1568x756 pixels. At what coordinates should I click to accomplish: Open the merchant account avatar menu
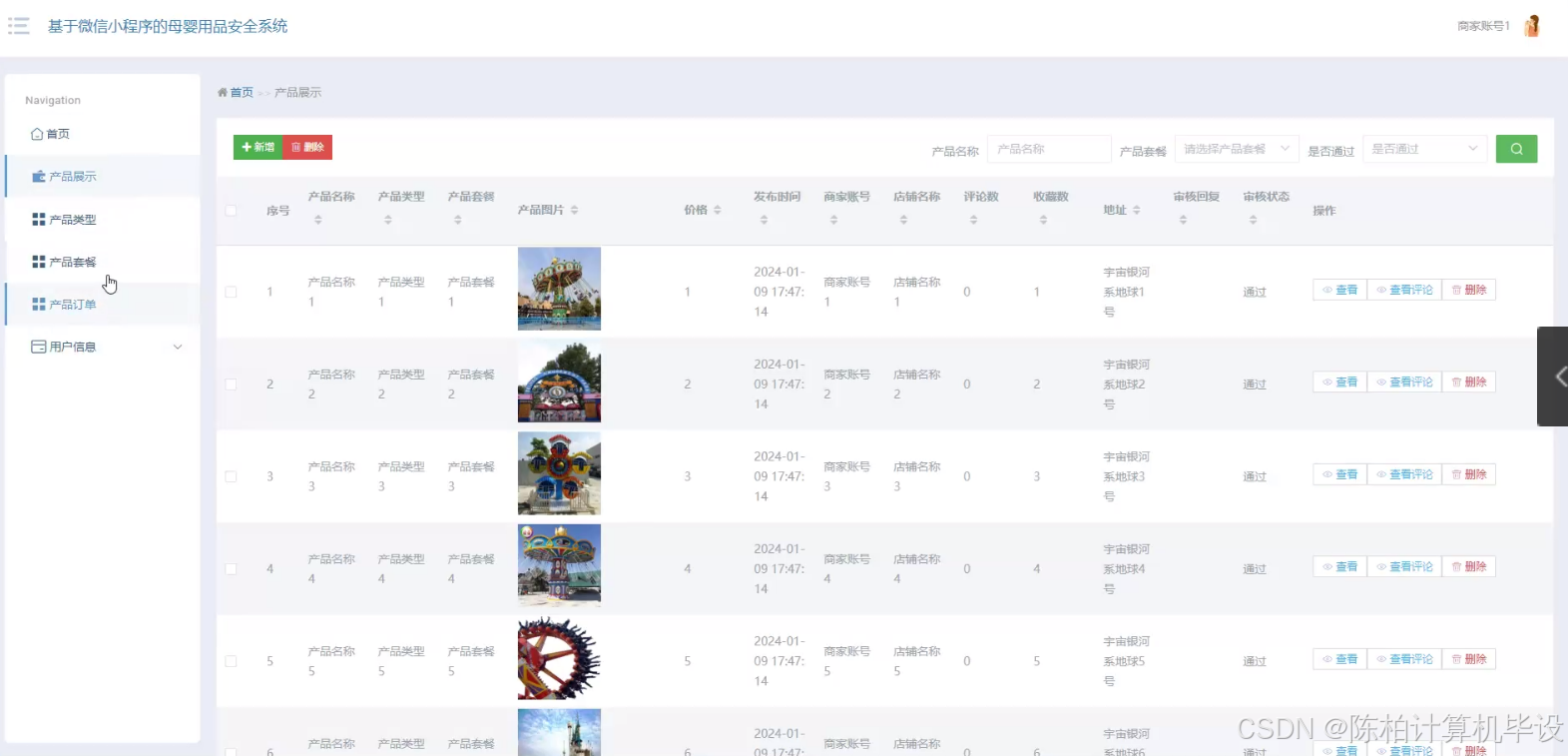[x=1532, y=26]
